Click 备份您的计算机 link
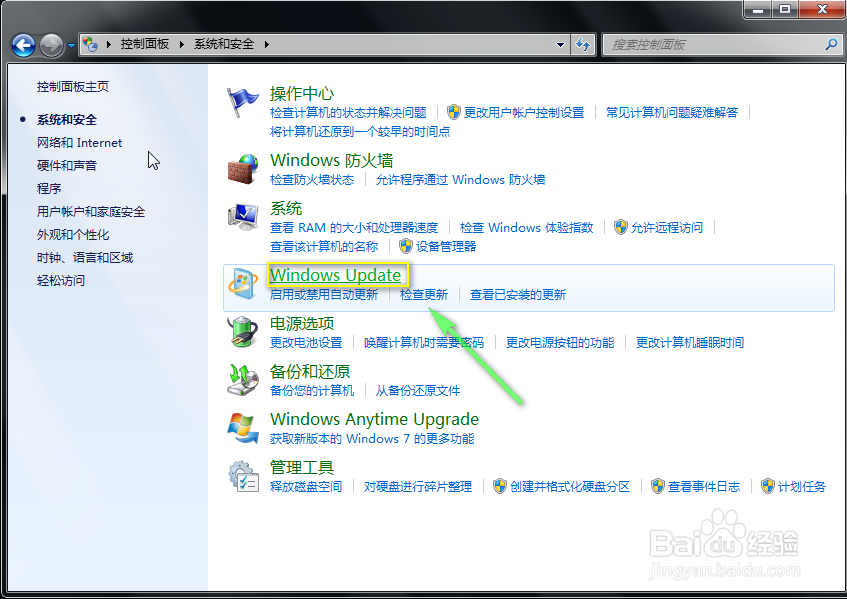The height and width of the screenshot is (599, 847). point(312,391)
